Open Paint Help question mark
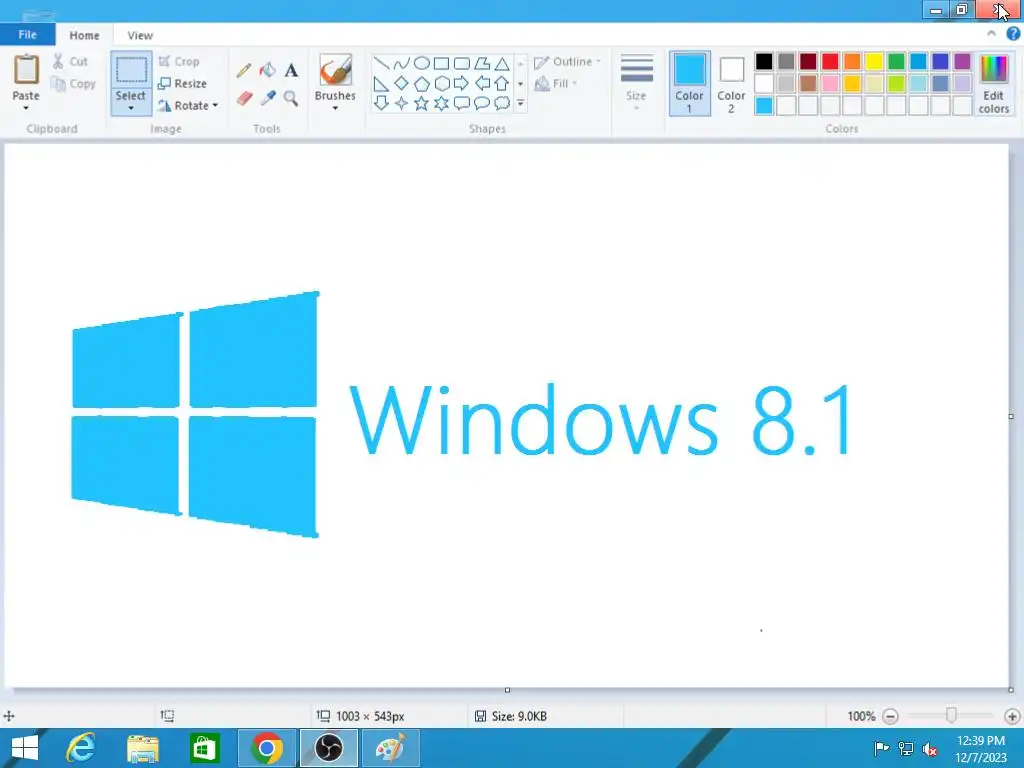The width and height of the screenshot is (1024, 768). point(1013,34)
